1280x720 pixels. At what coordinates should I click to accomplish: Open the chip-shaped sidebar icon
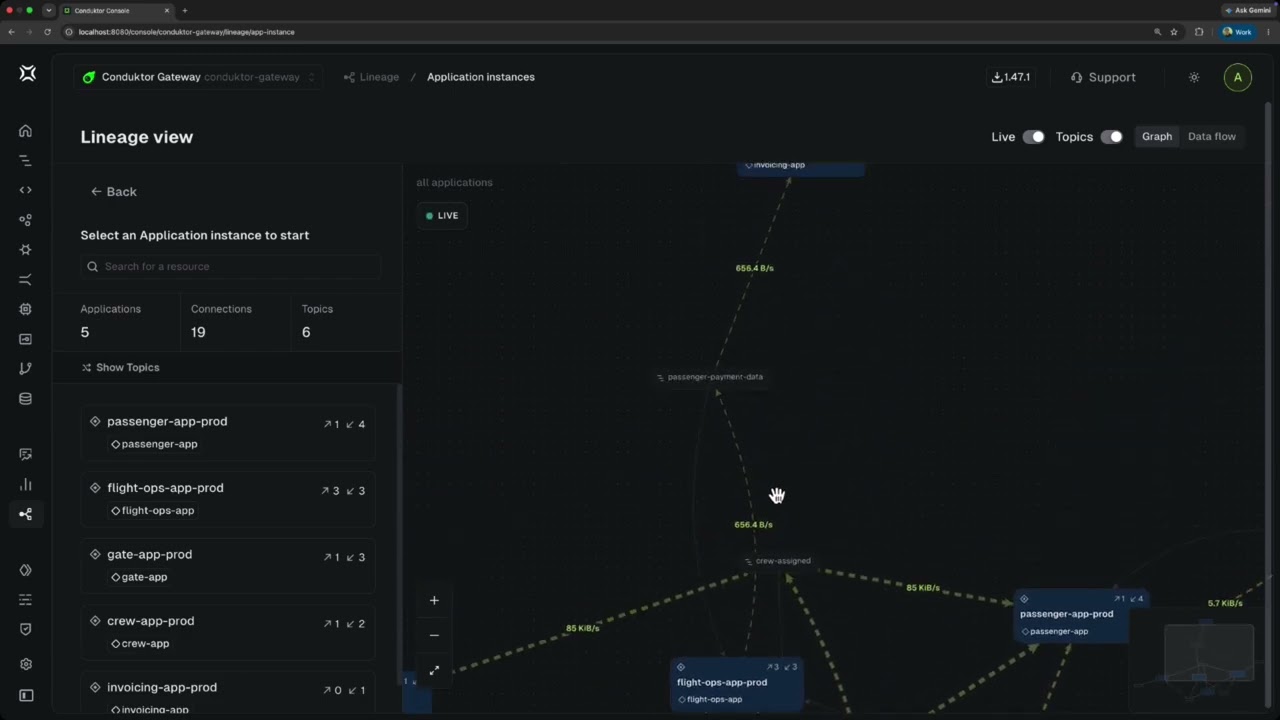(x=26, y=309)
